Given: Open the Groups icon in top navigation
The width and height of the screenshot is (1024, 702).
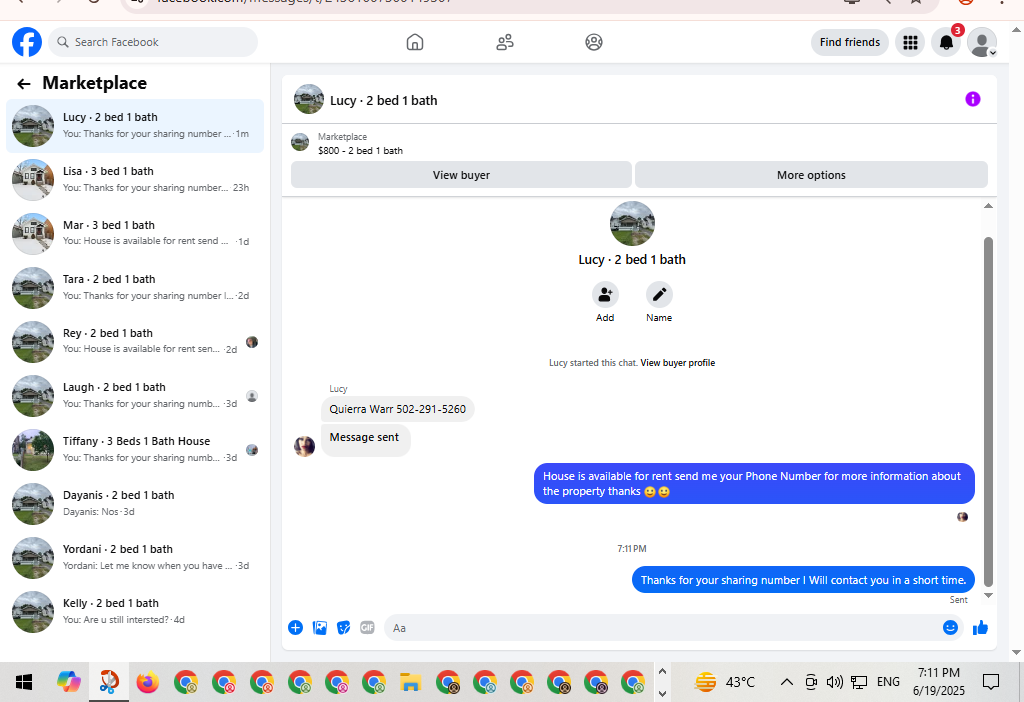Looking at the screenshot, I should (594, 42).
